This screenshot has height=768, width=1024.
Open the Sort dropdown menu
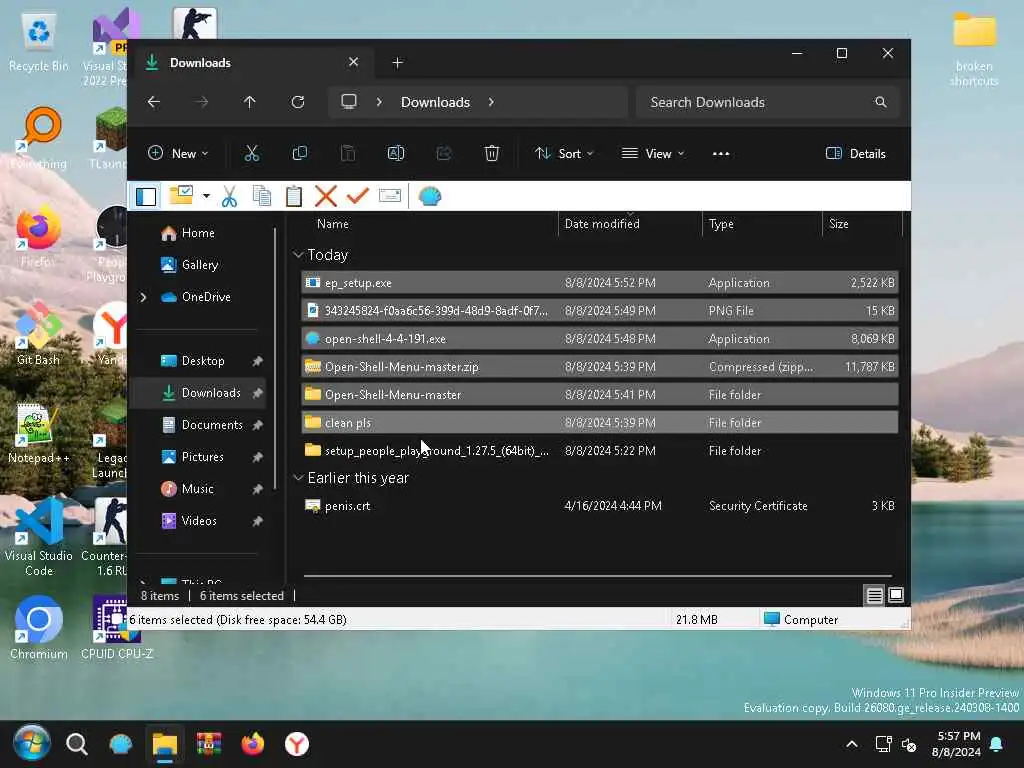pos(564,153)
